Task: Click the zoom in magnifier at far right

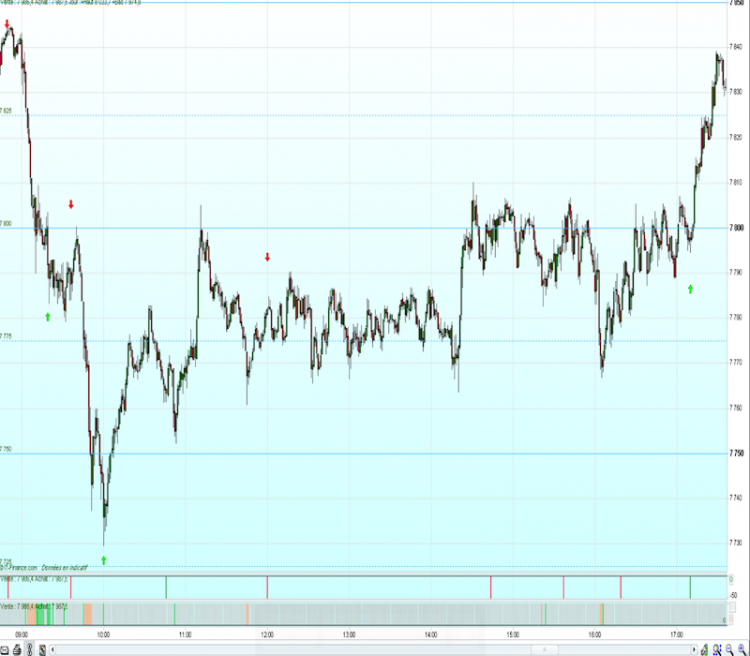Action: 742,650
